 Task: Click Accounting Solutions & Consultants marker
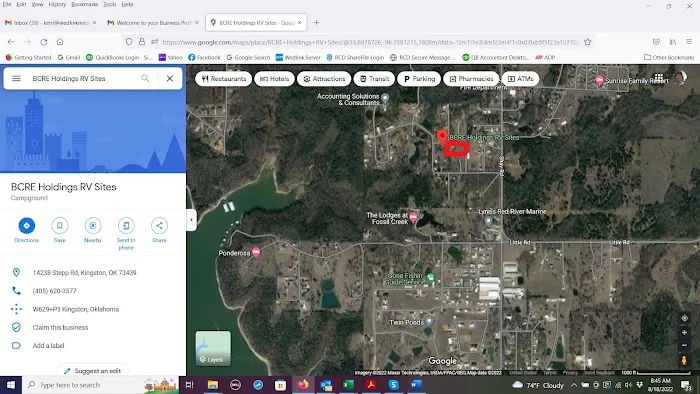point(385,98)
